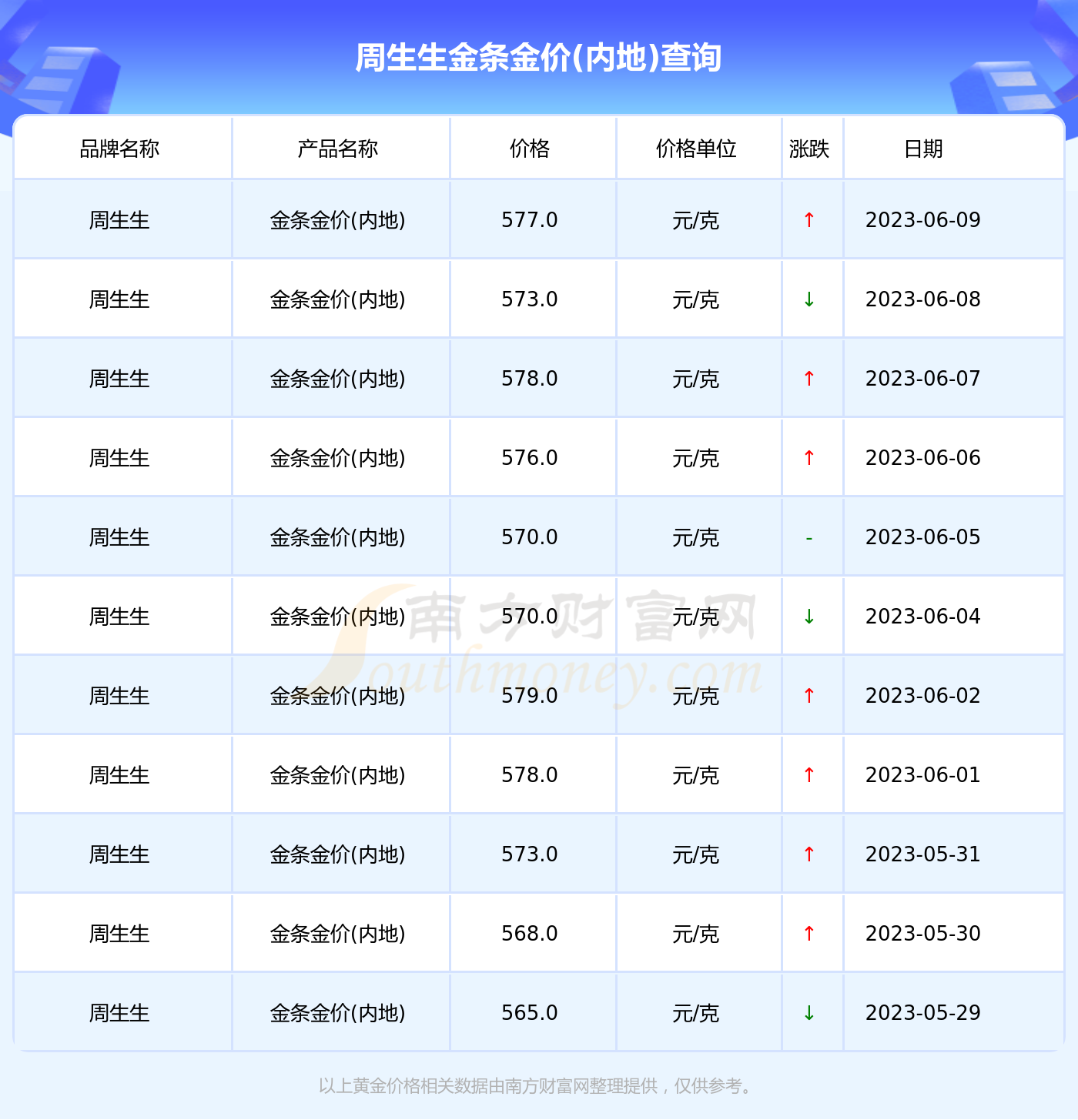Click the up arrow in the 2023-05-31 row
The height and width of the screenshot is (1120, 1078).
pos(808,854)
